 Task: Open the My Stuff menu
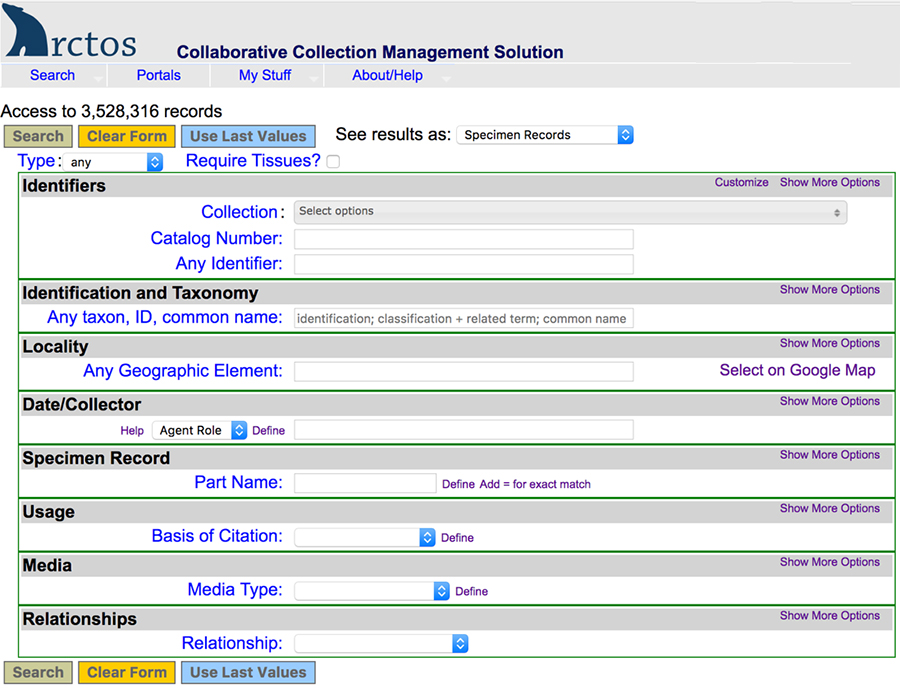[x=264, y=75]
